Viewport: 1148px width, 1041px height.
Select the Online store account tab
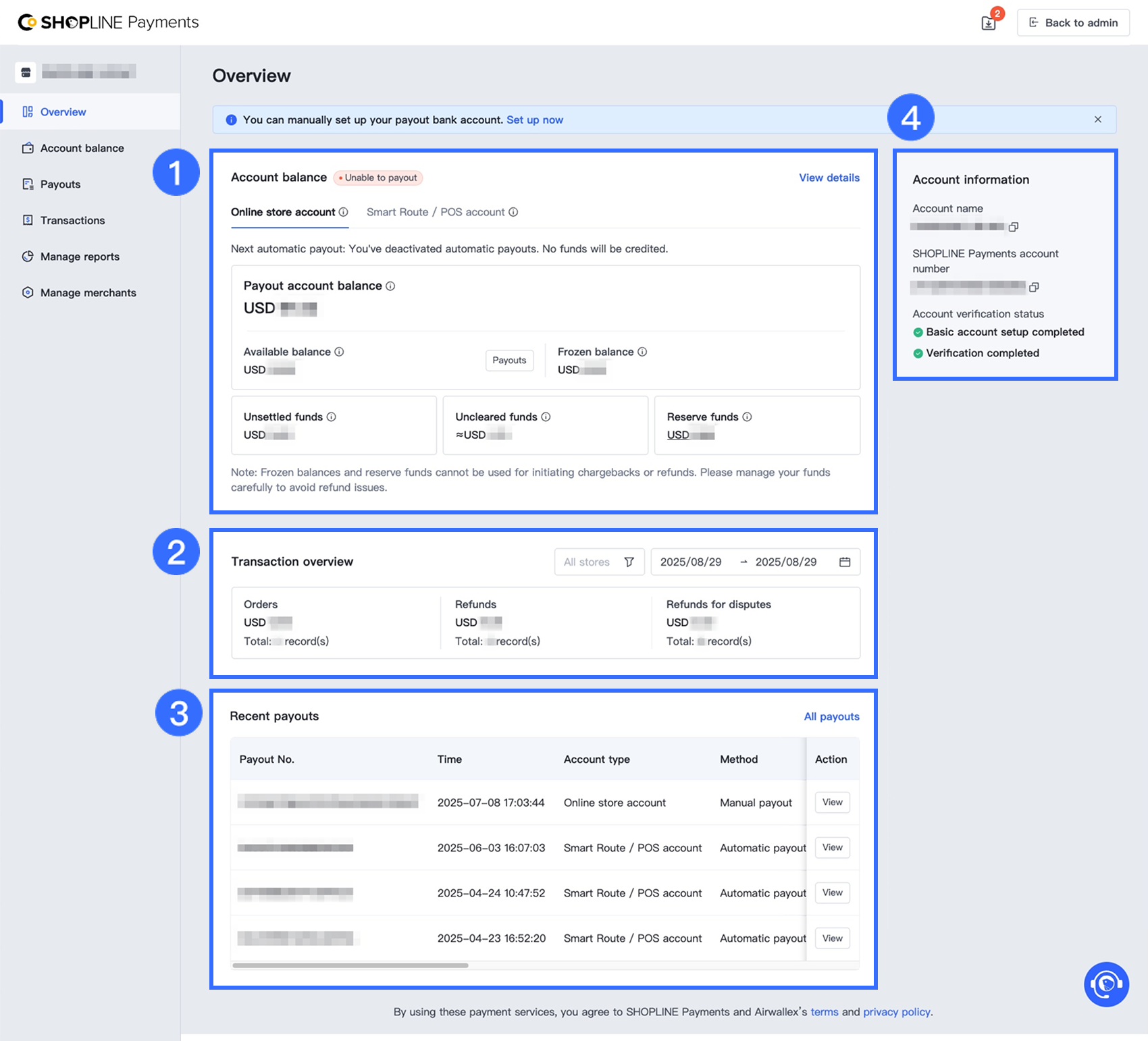pos(283,212)
